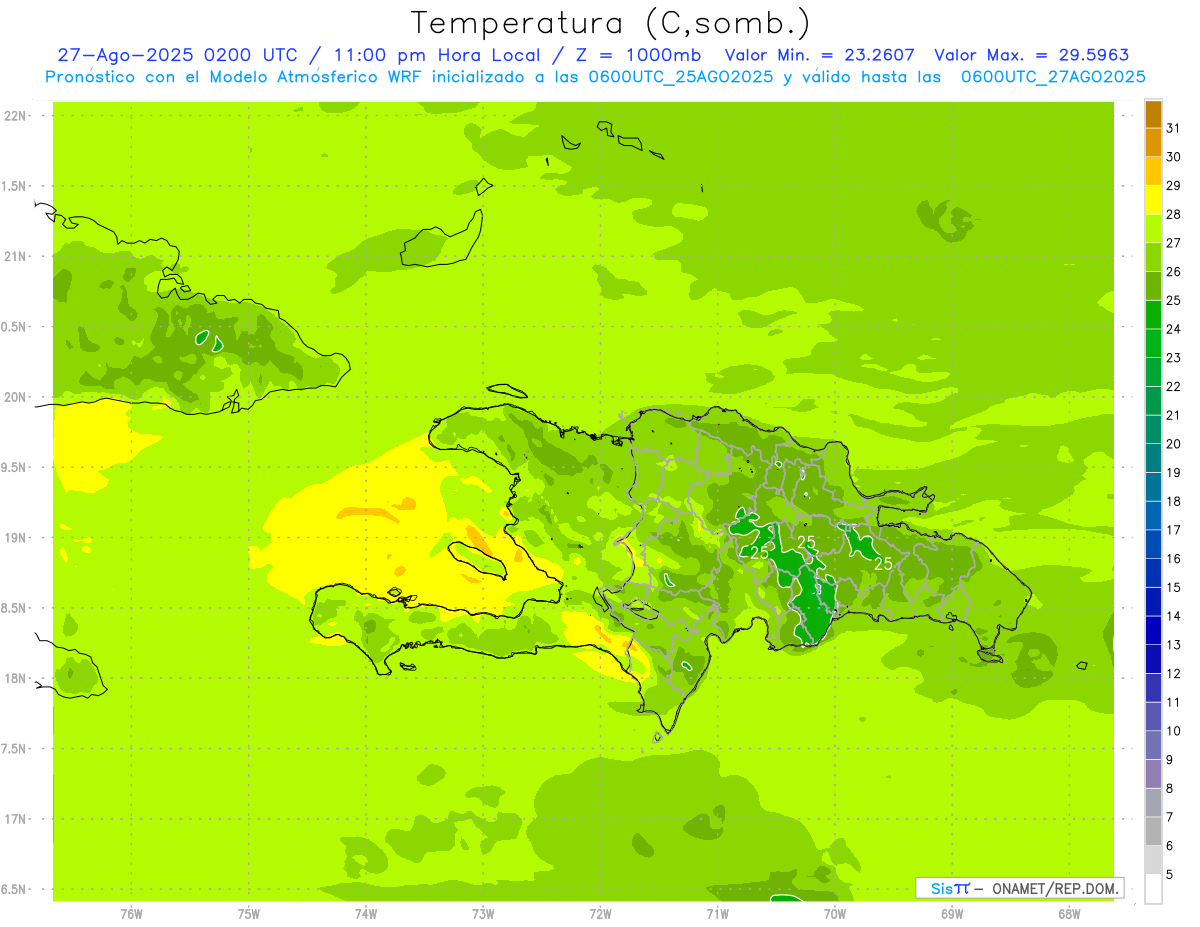Click the '22N' latitude label
This screenshot has width=1200, height=927.
(x=14, y=116)
